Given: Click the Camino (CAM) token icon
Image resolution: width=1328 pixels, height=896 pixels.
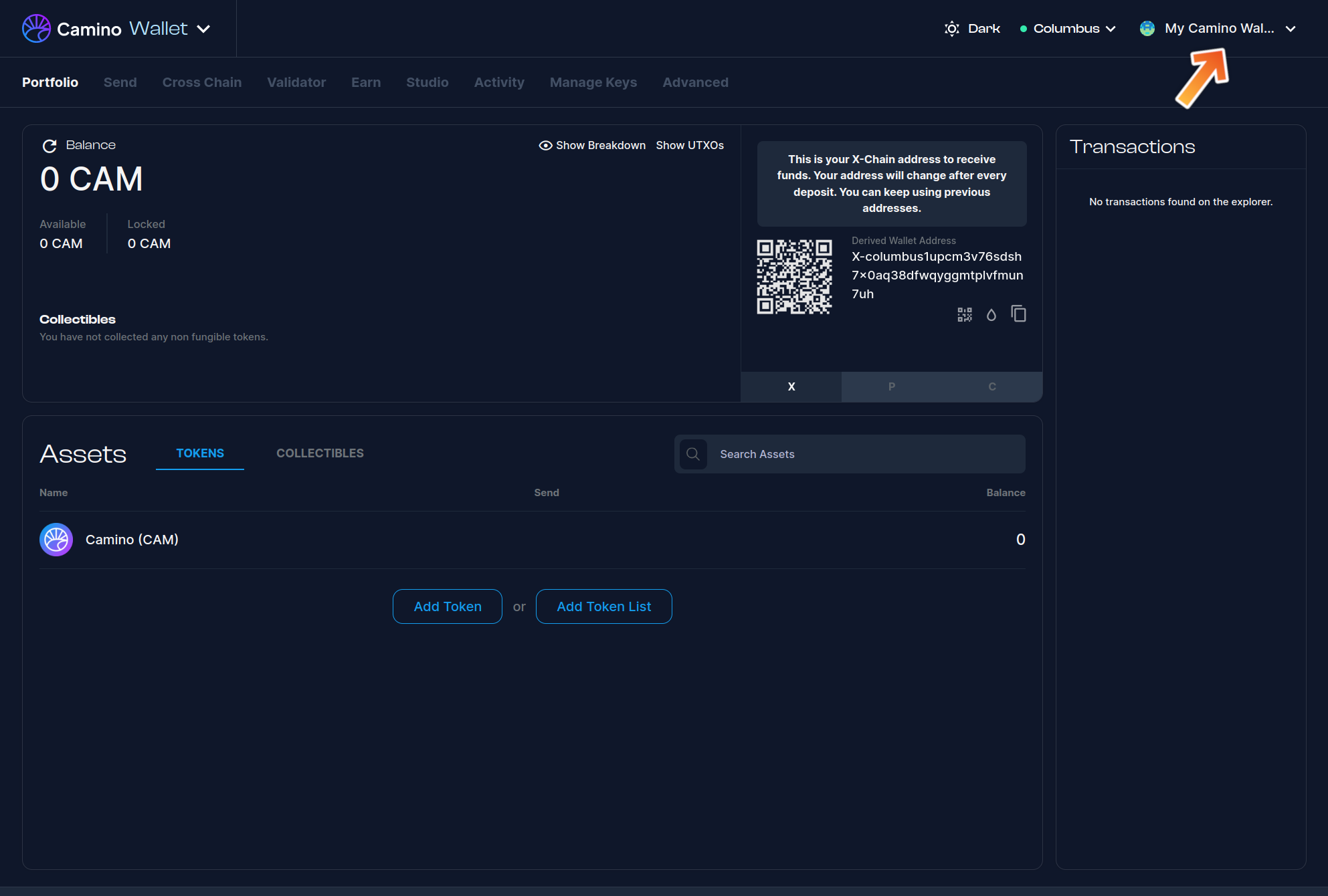Looking at the screenshot, I should [x=56, y=540].
